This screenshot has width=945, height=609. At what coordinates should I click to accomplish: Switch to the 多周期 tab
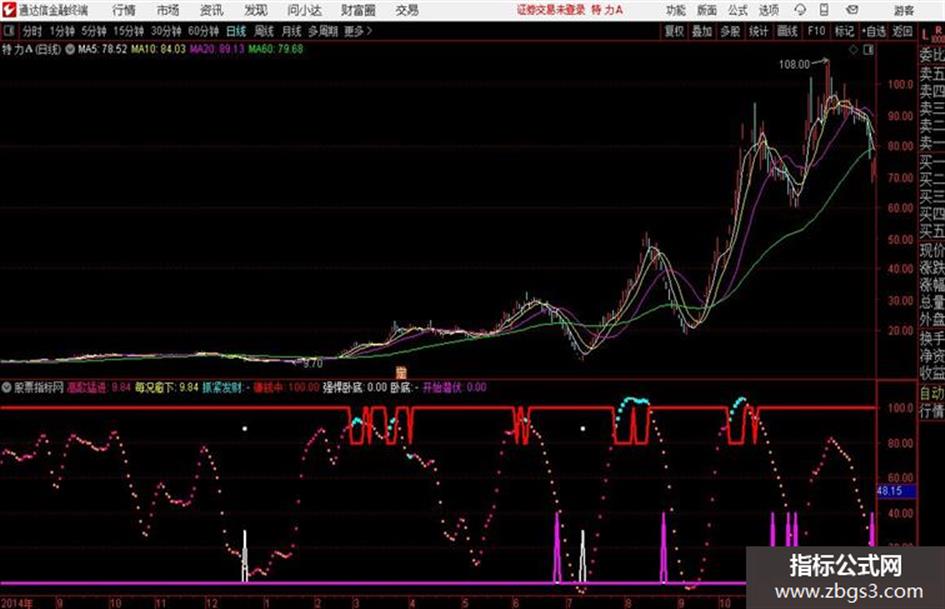[x=323, y=31]
